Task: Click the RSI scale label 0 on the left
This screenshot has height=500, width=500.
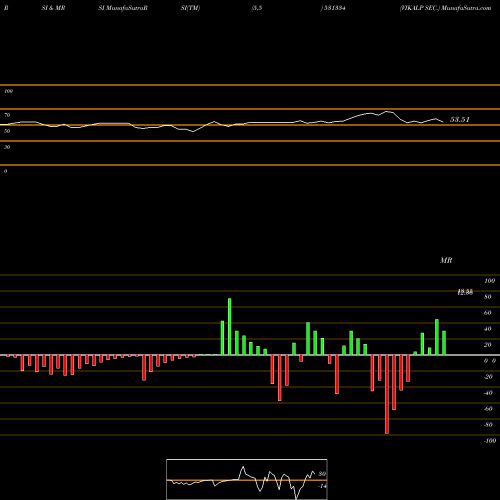Action: click(5, 171)
